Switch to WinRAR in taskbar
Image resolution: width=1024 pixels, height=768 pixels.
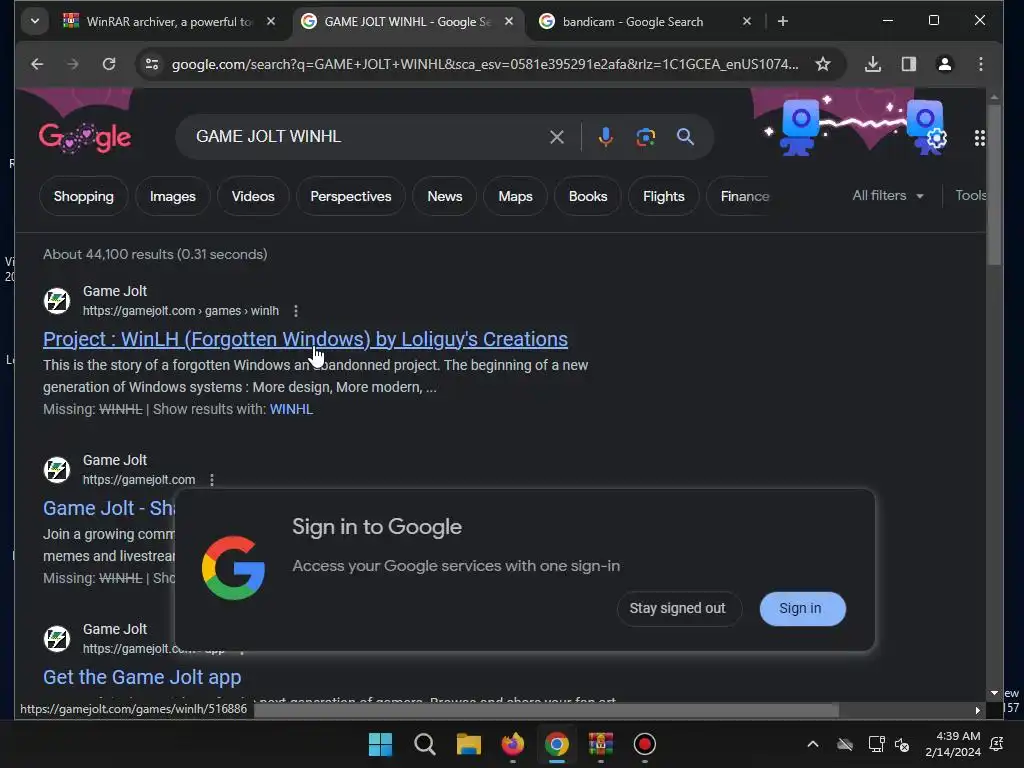[600, 744]
